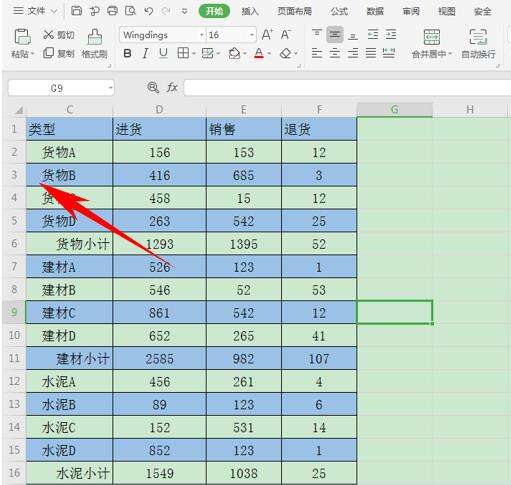Click the Save icon in quick toolbar
This screenshot has height=485, width=511.
[76, 11]
